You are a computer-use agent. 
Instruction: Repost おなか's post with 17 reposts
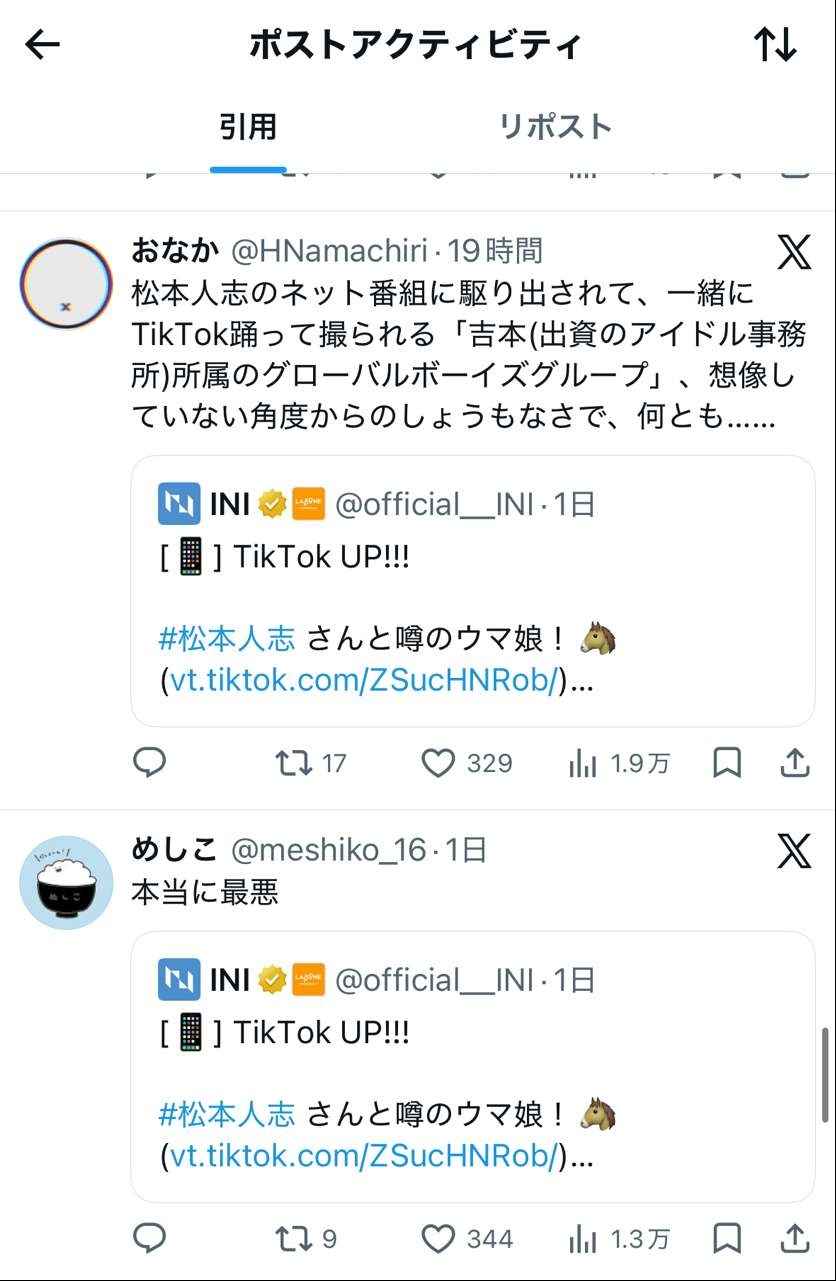(x=294, y=764)
